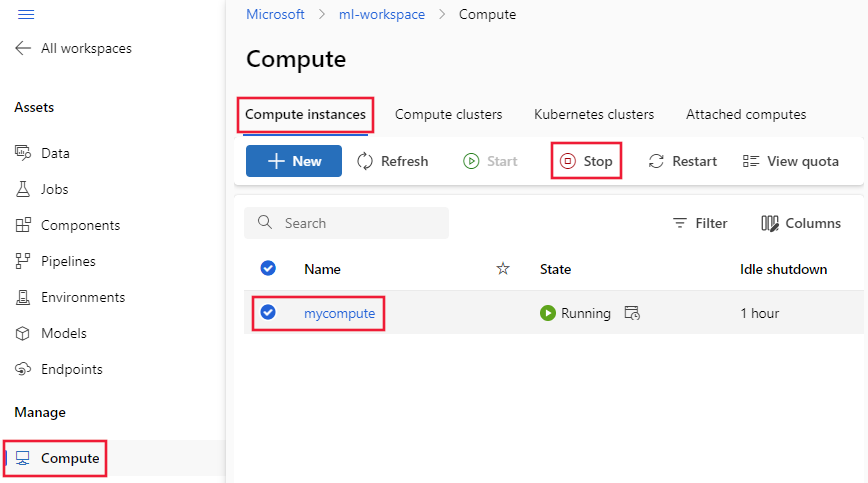
Task: Open the Attached computes tab
Action: pos(745,114)
